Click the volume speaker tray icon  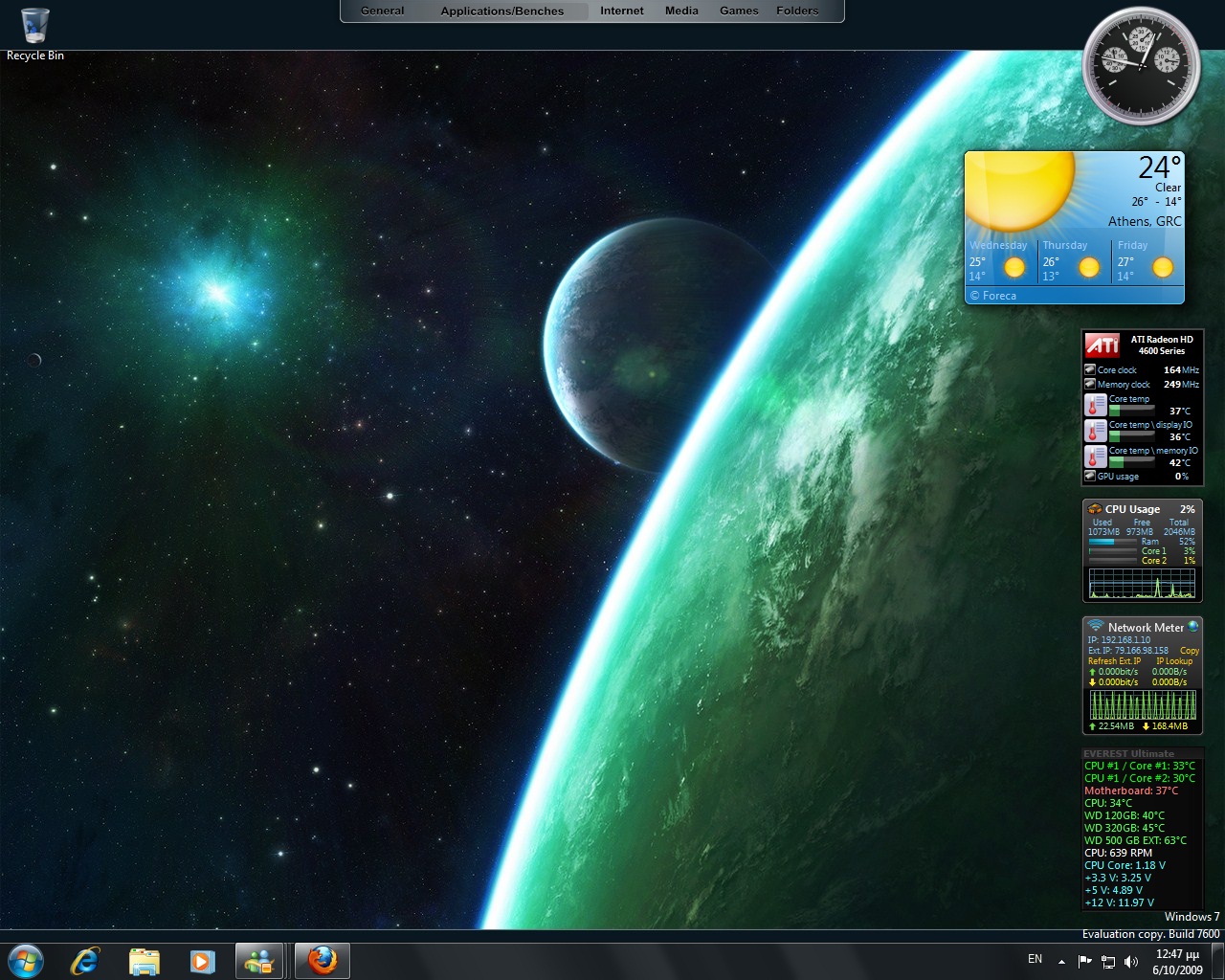[x=1131, y=961]
